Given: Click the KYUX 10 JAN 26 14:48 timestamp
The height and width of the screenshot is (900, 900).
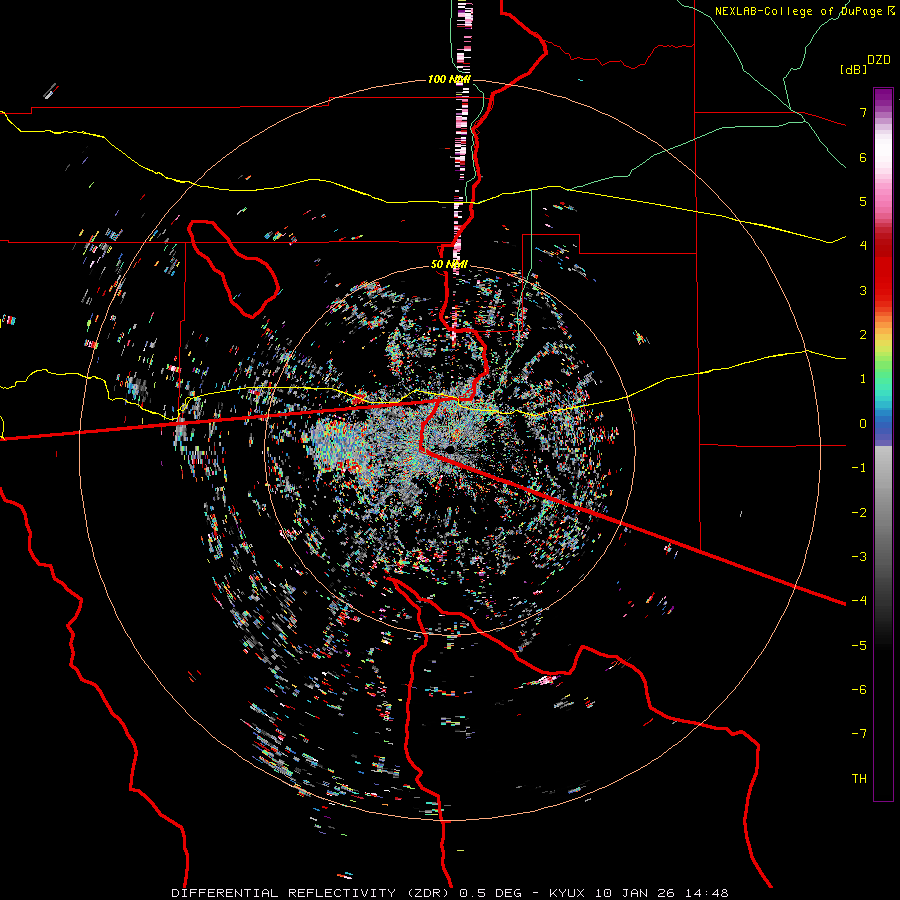Looking at the screenshot, I should 639,893.
